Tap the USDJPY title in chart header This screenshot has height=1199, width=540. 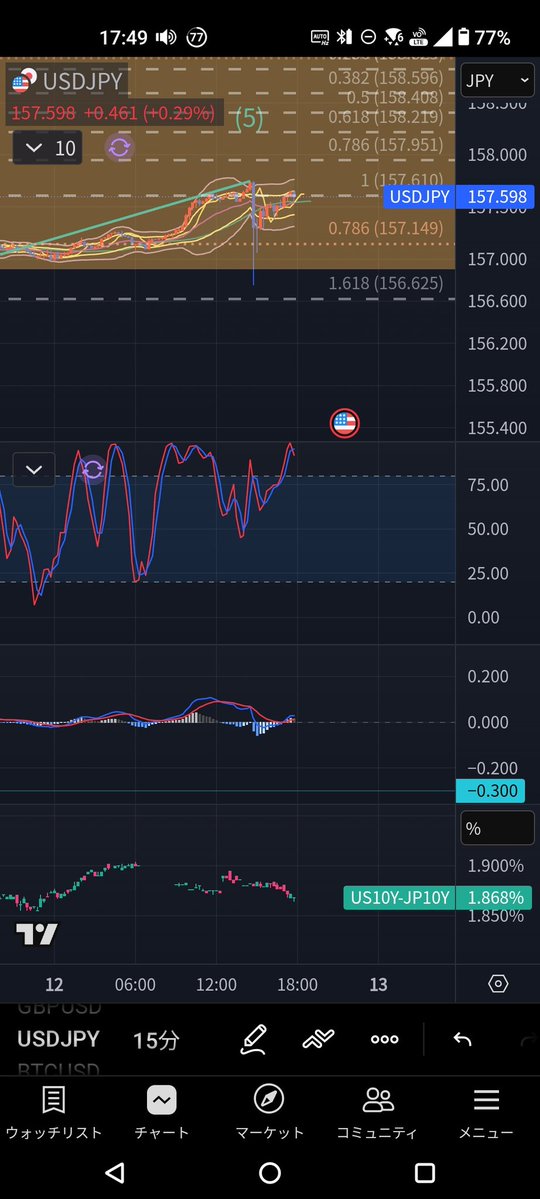(83, 81)
